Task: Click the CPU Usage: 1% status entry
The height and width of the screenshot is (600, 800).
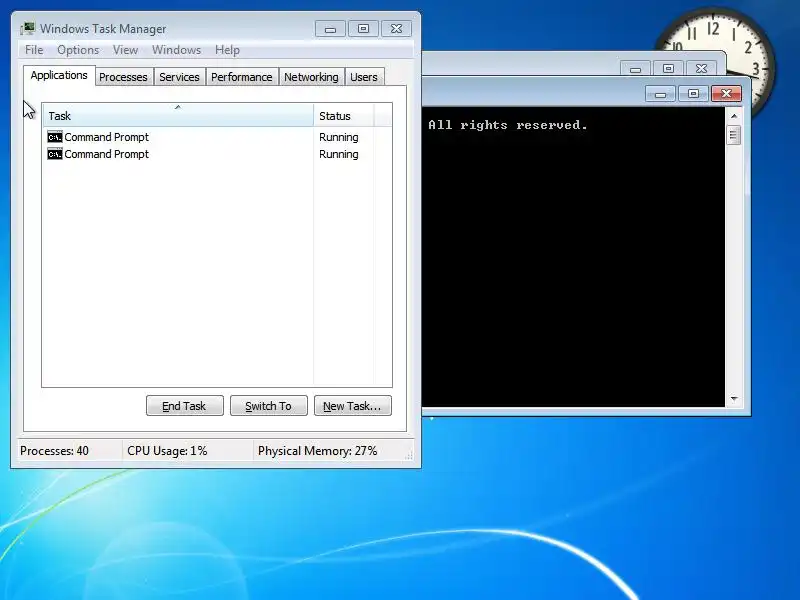Action: [x=167, y=451]
